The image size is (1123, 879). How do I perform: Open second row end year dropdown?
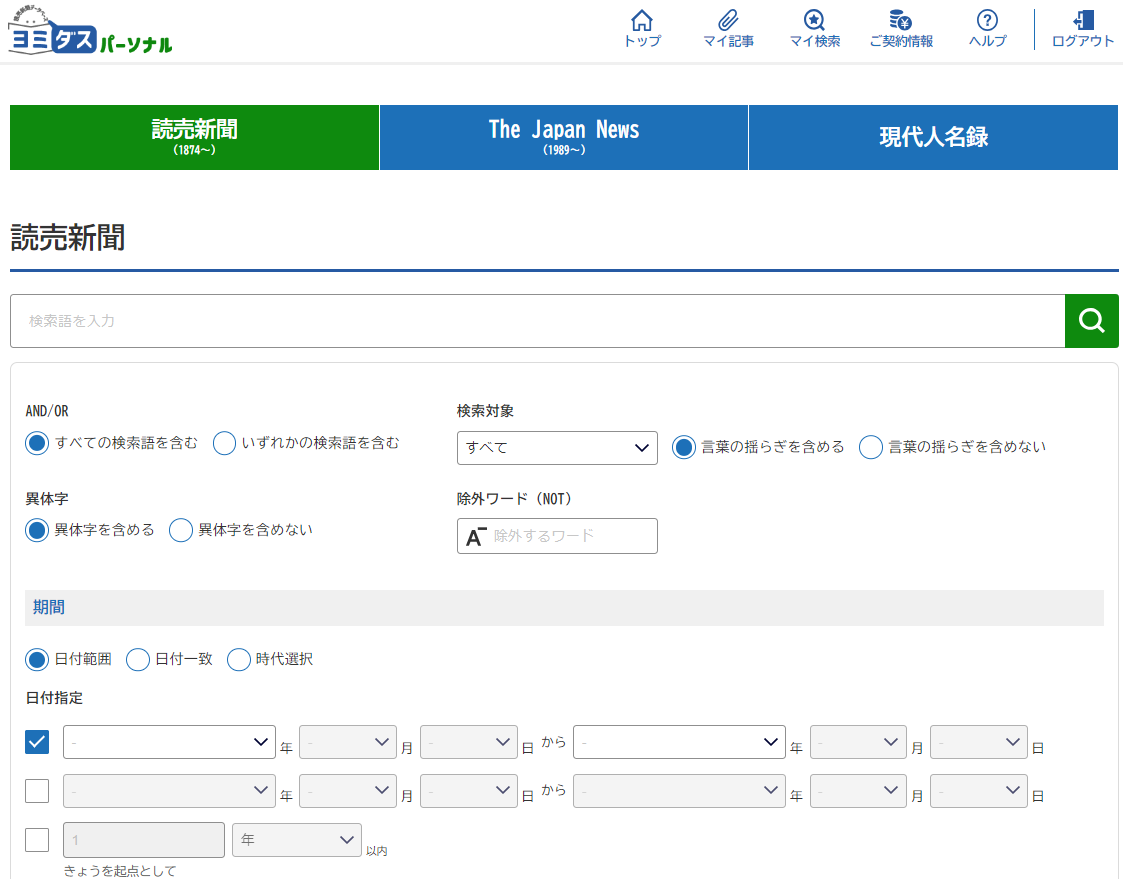(x=679, y=791)
